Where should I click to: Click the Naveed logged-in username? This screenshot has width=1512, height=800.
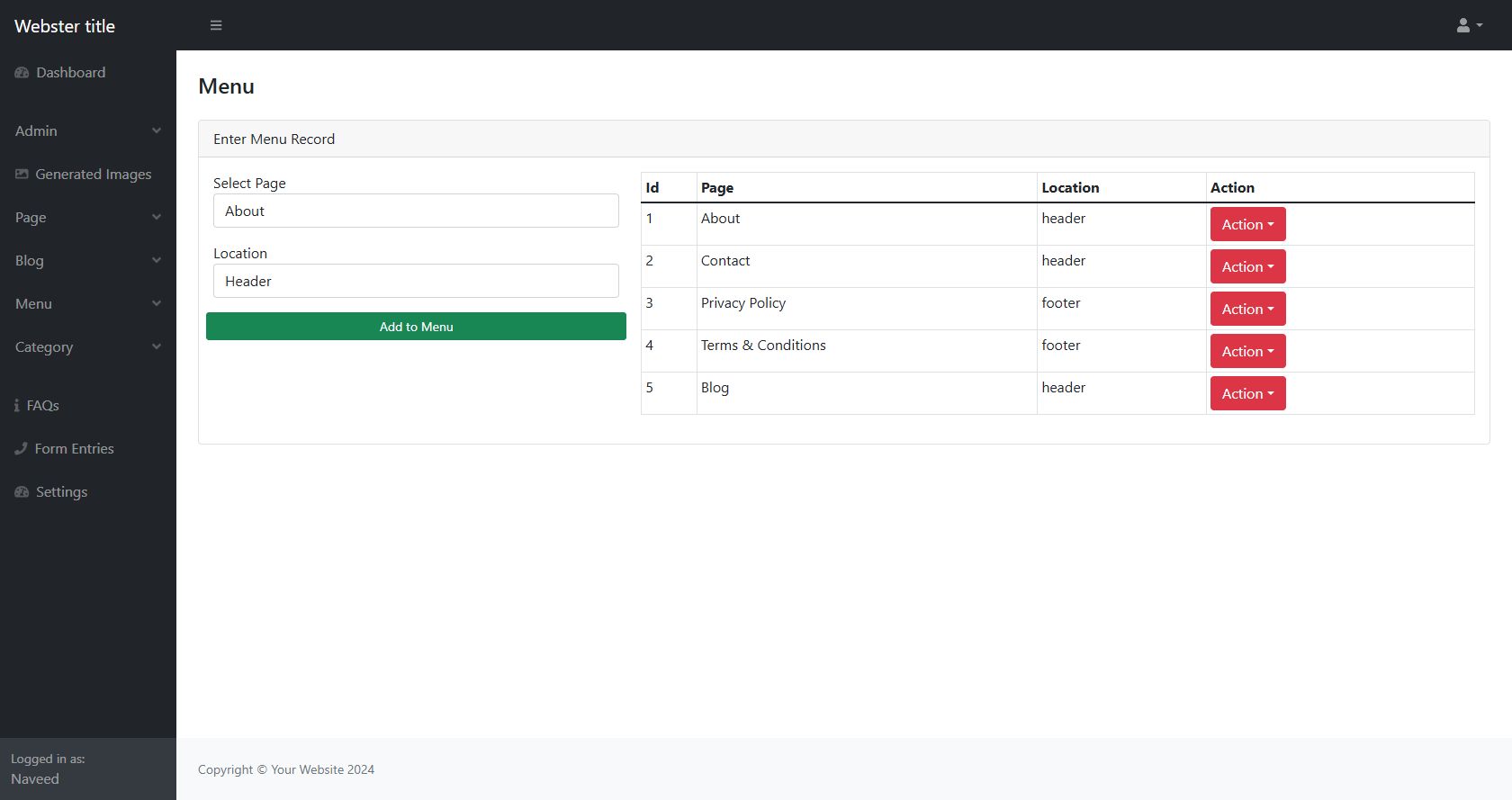tap(35, 779)
